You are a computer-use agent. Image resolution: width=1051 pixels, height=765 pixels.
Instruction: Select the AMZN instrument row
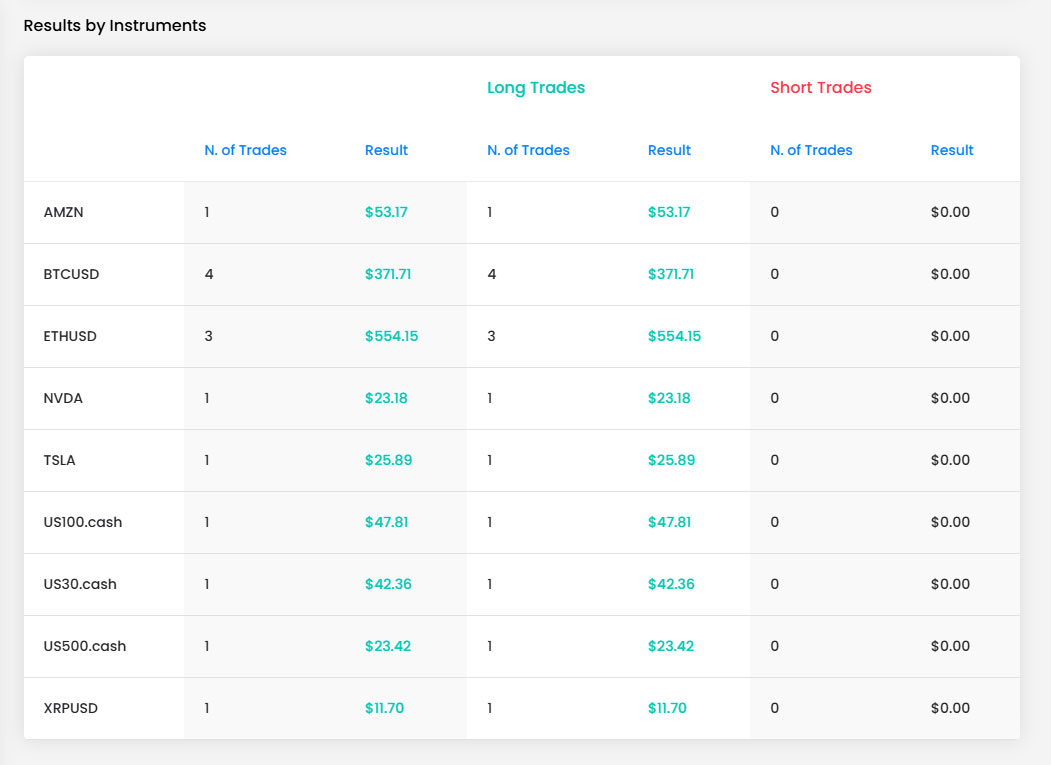coord(521,213)
